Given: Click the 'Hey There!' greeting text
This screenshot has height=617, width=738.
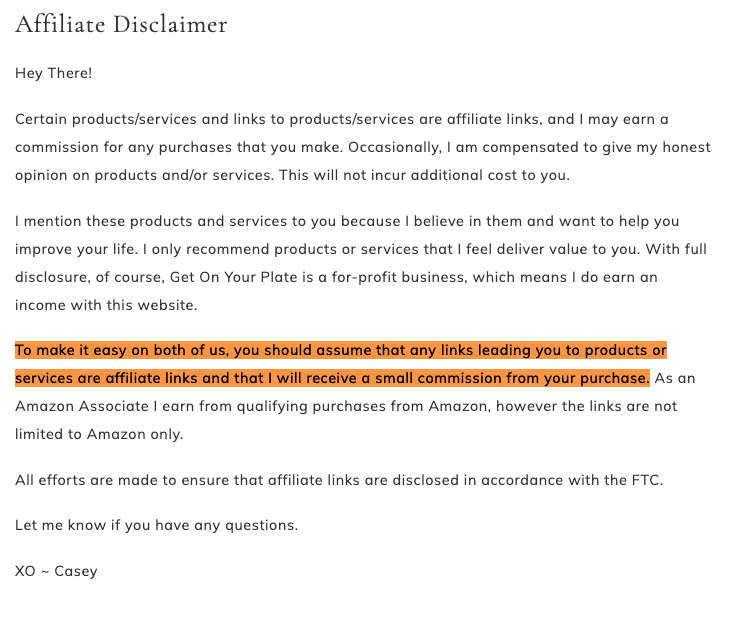Looking at the screenshot, I should [54, 73].
